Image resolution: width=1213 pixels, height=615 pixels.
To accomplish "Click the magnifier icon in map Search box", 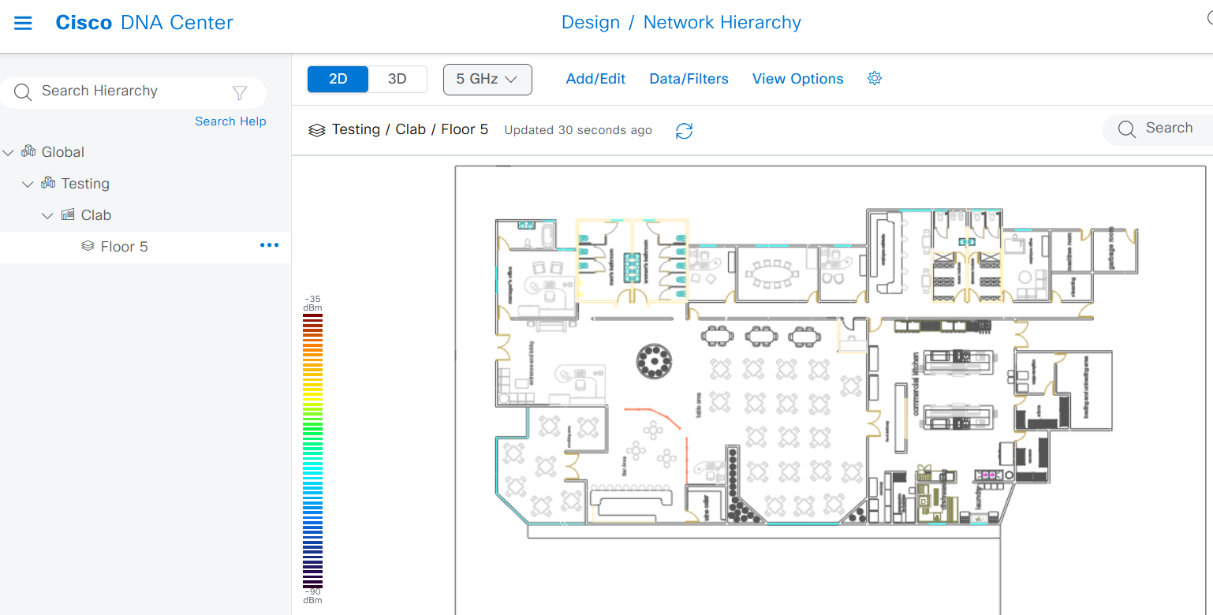I will pos(1127,129).
